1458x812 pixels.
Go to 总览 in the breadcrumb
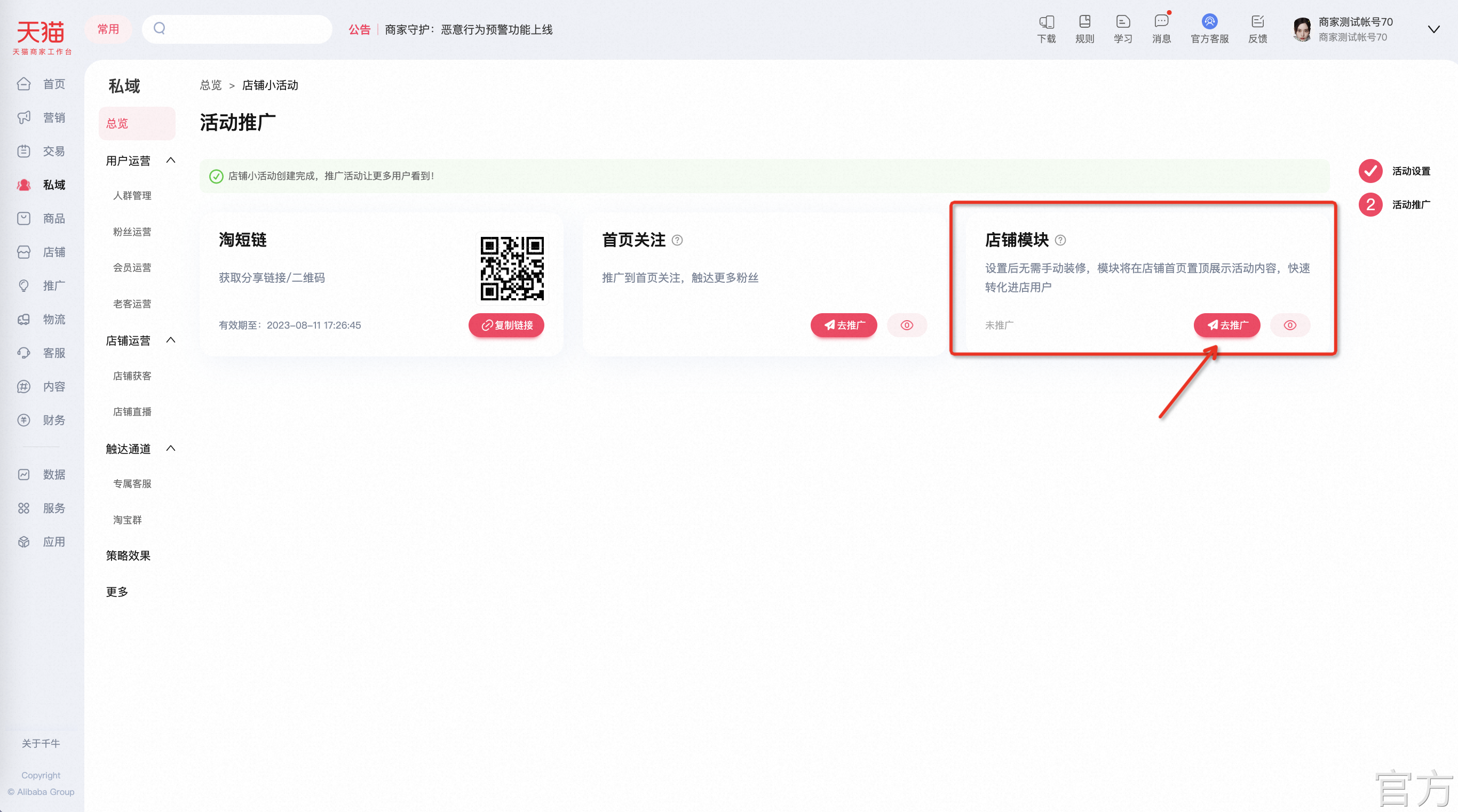pos(211,85)
